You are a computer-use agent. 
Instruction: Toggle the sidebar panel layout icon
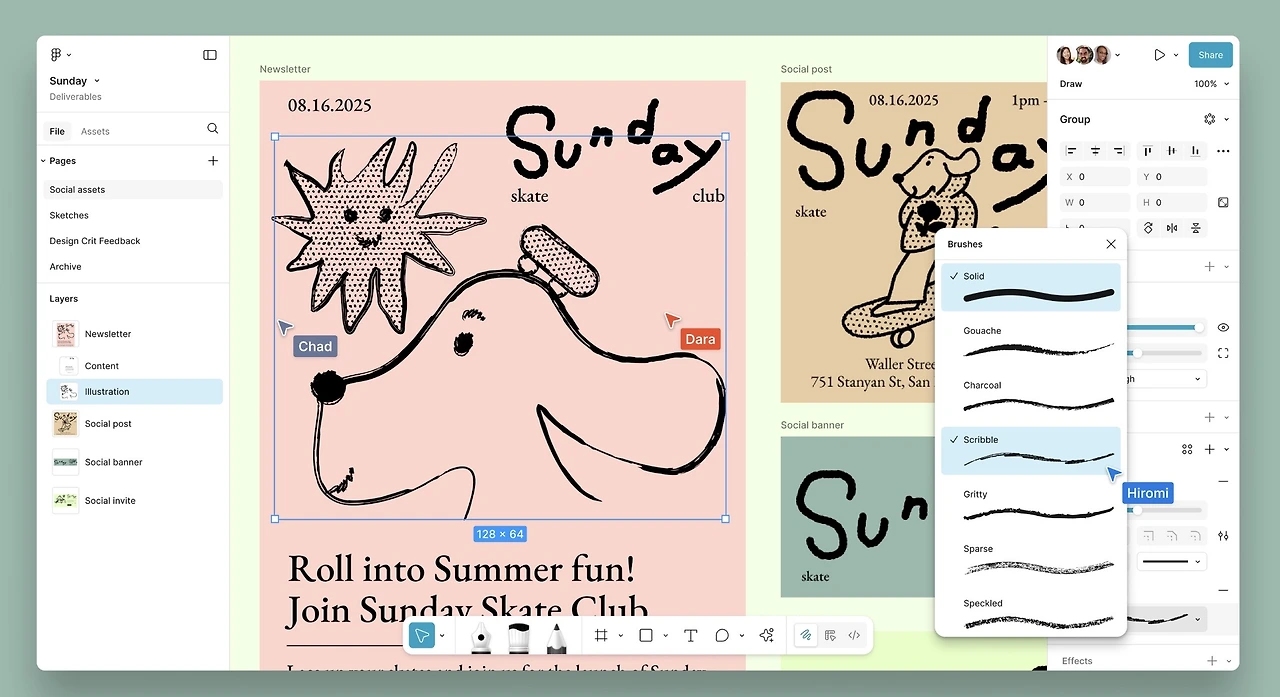(x=210, y=55)
